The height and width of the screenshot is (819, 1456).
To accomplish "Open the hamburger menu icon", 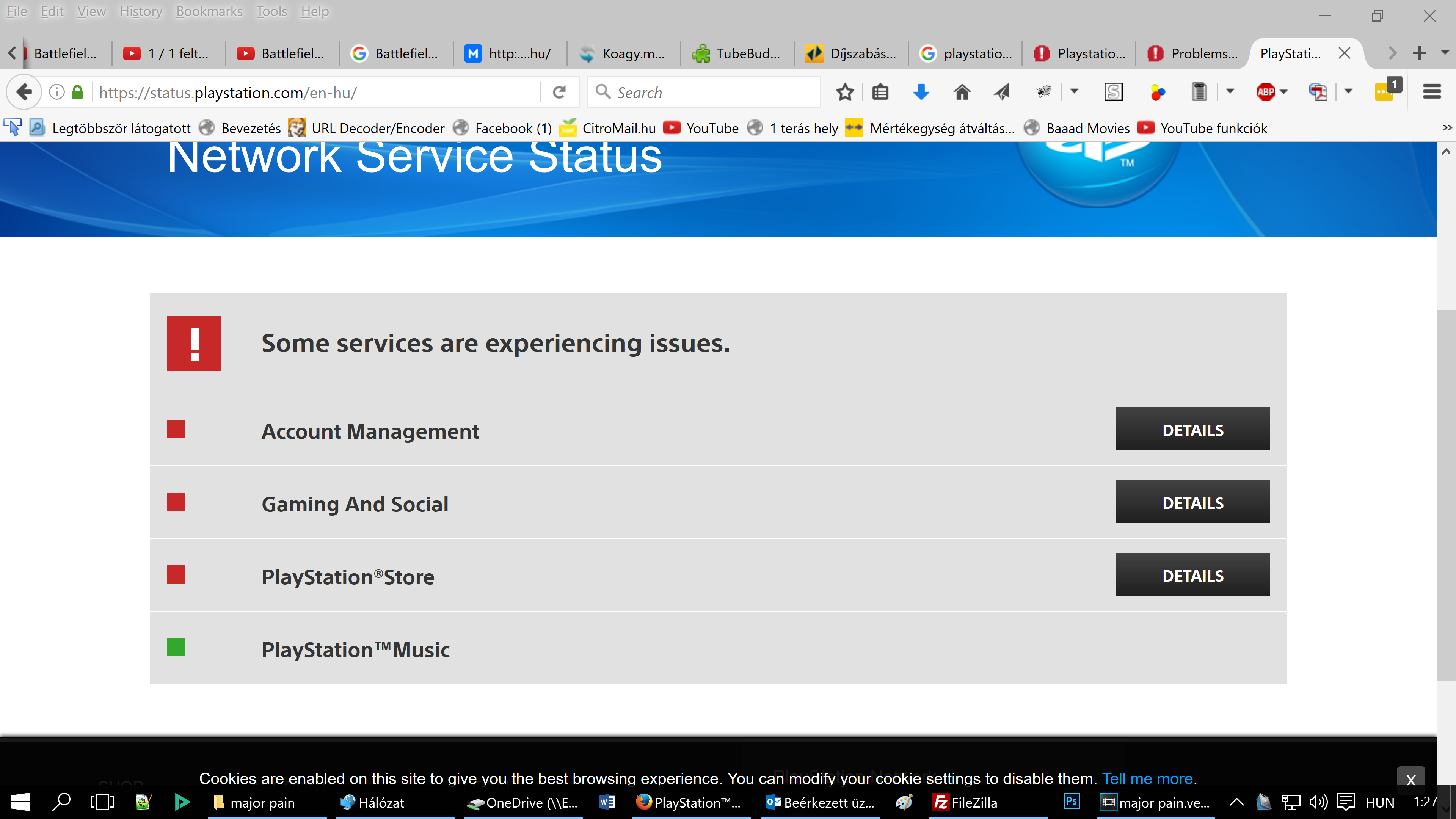I will [1432, 91].
